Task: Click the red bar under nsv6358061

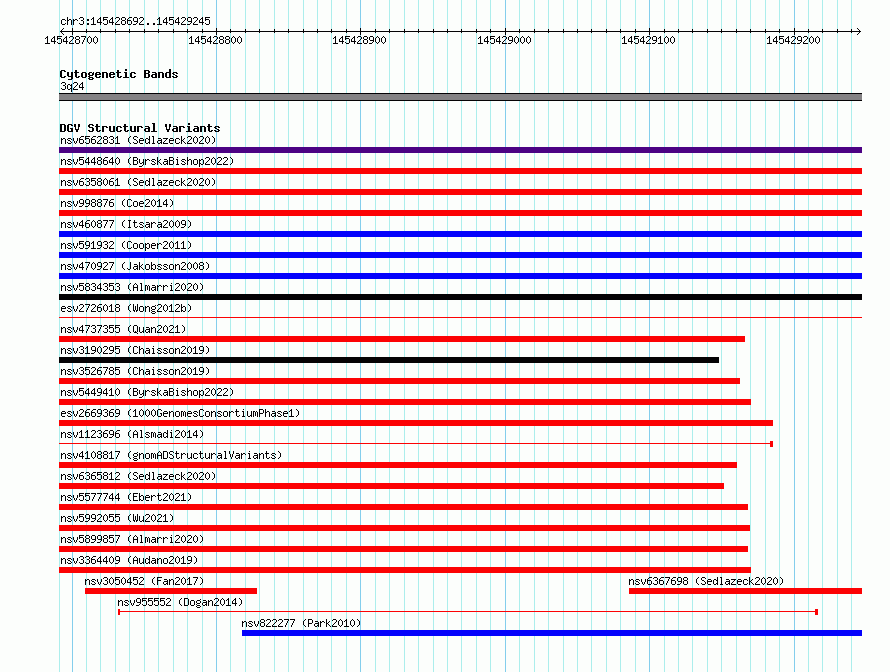Action: [x=460, y=192]
